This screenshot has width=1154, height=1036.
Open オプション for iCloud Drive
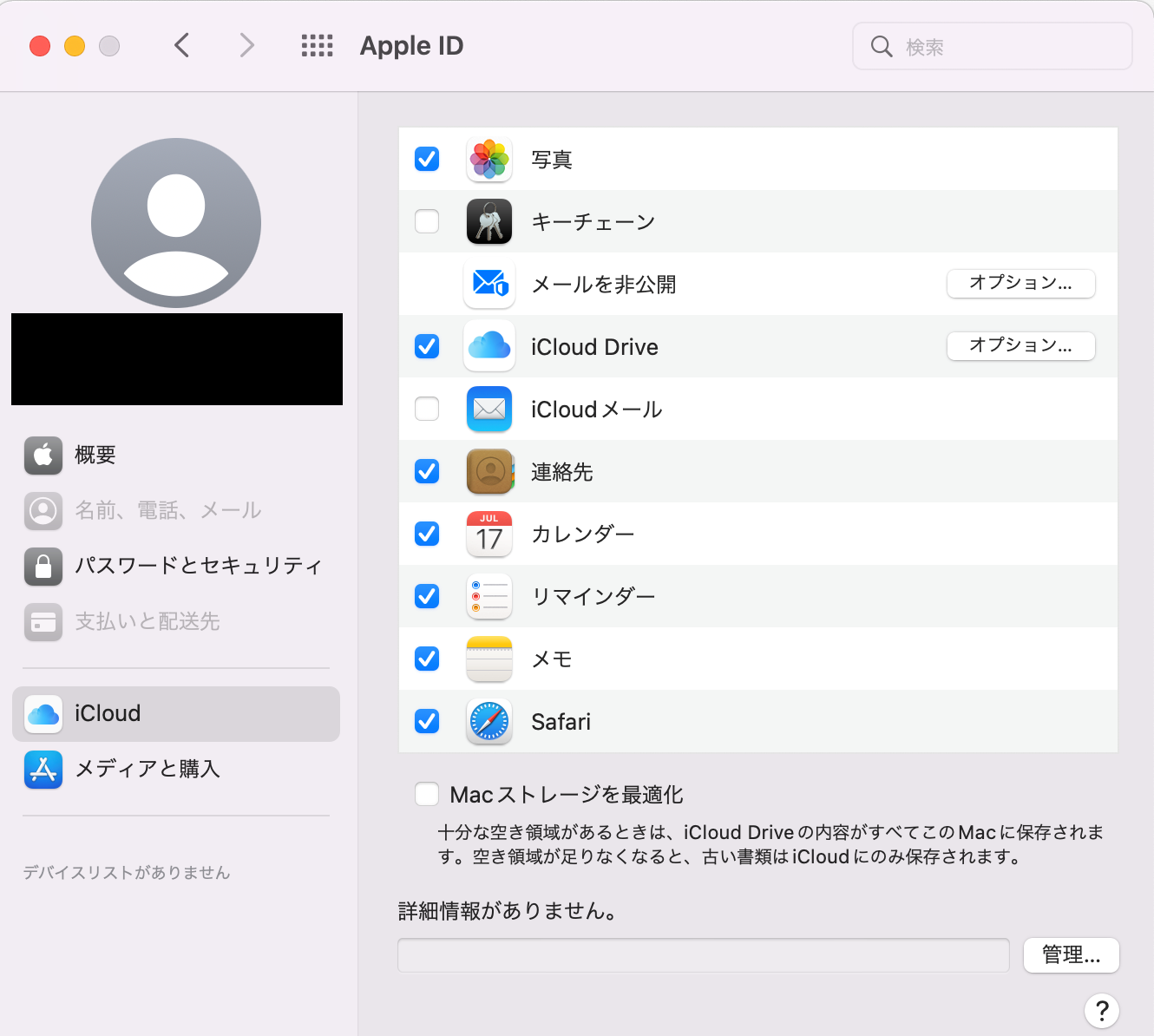point(1020,345)
